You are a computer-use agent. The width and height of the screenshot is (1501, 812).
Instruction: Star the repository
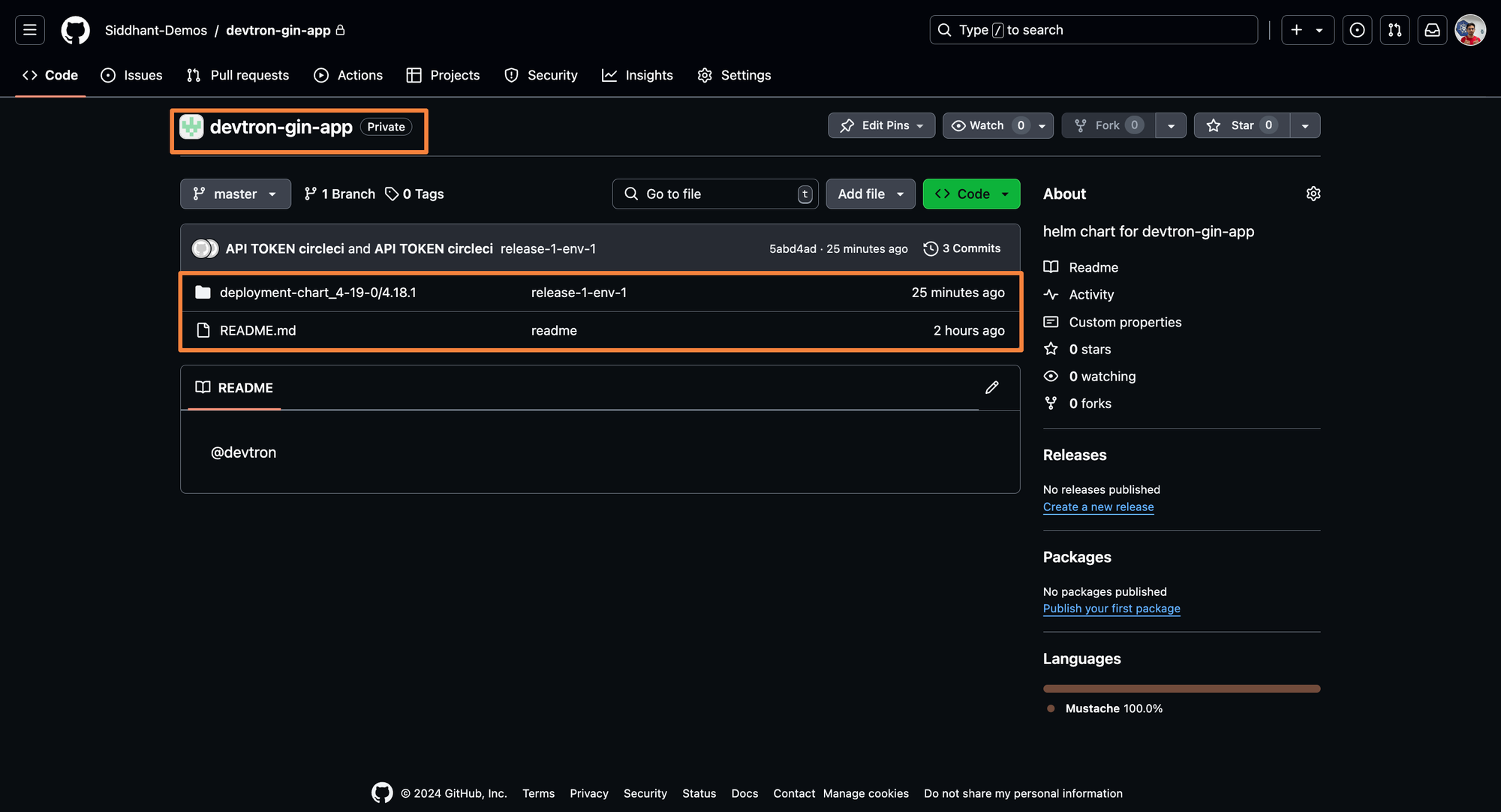pyautogui.click(x=1242, y=125)
